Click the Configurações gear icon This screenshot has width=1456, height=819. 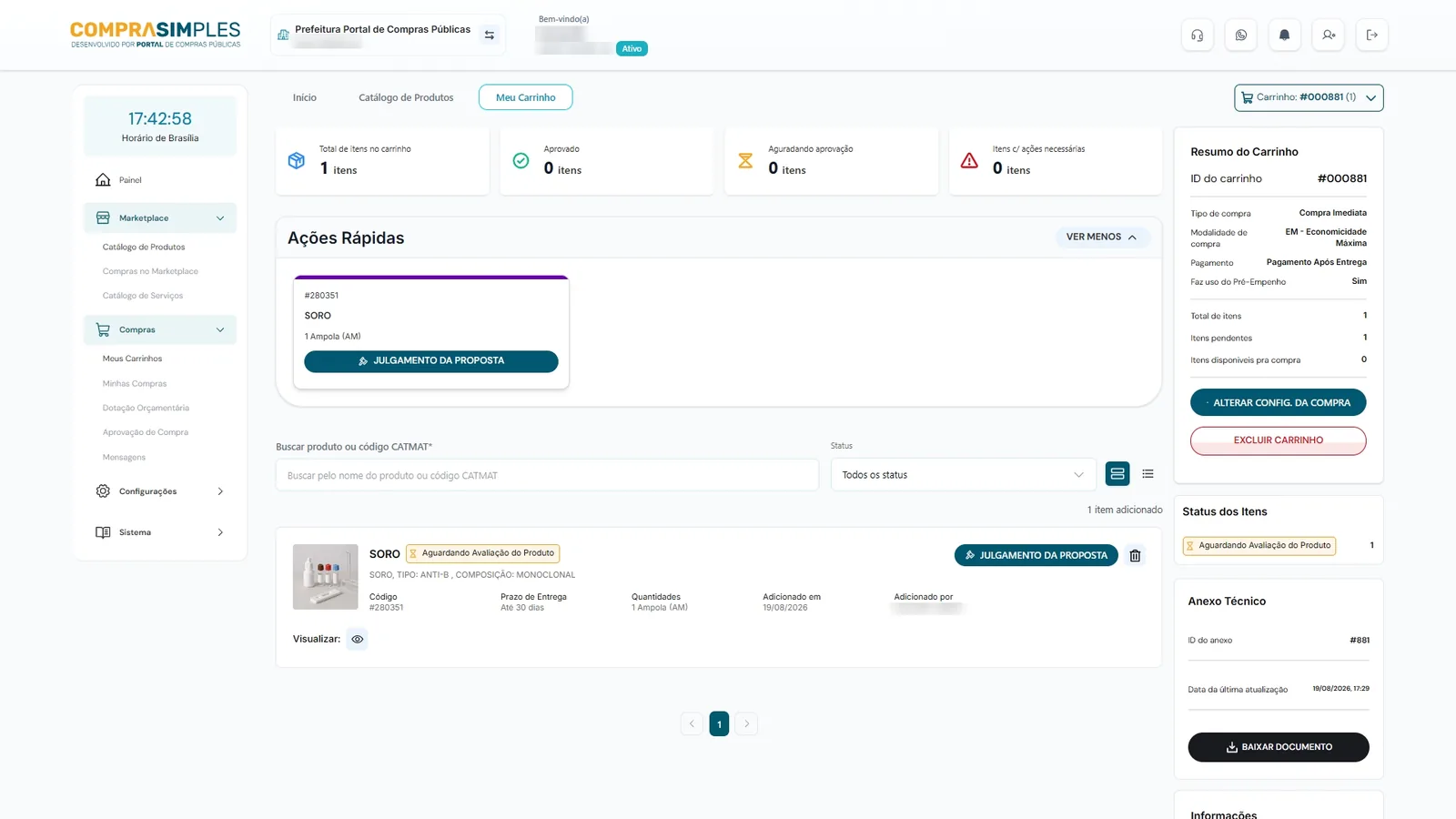[103, 491]
